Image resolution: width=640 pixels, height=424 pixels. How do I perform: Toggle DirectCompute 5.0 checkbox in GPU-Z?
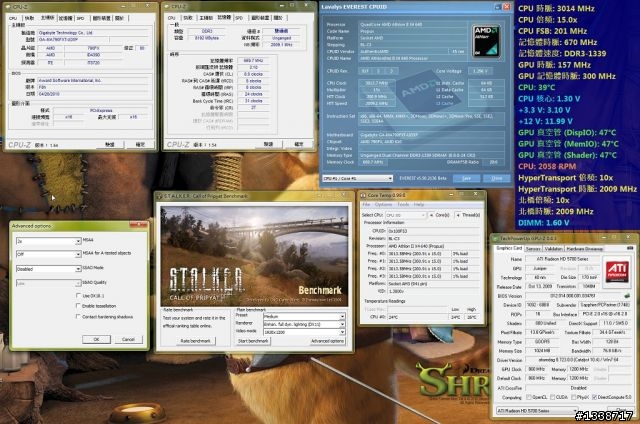pyautogui.click(x=594, y=397)
